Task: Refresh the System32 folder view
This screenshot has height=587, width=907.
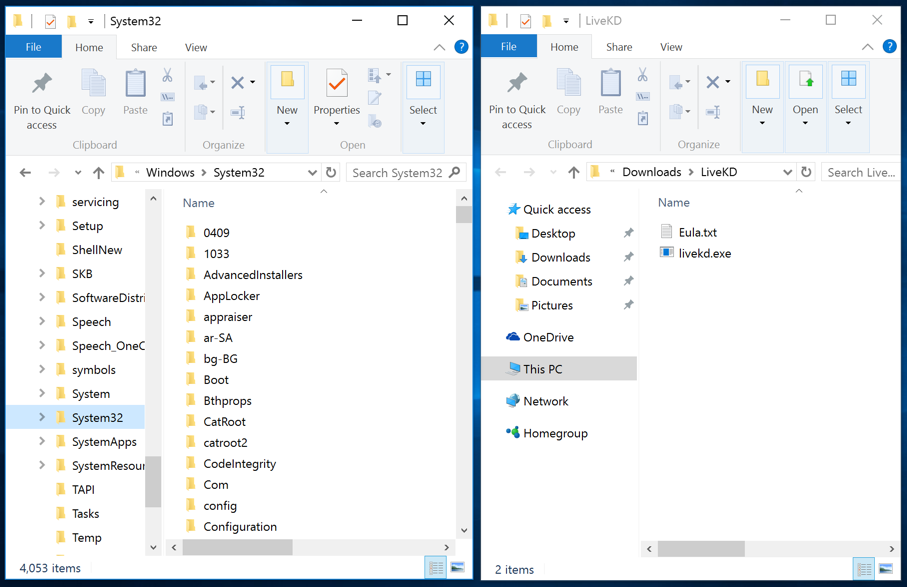Action: [331, 172]
